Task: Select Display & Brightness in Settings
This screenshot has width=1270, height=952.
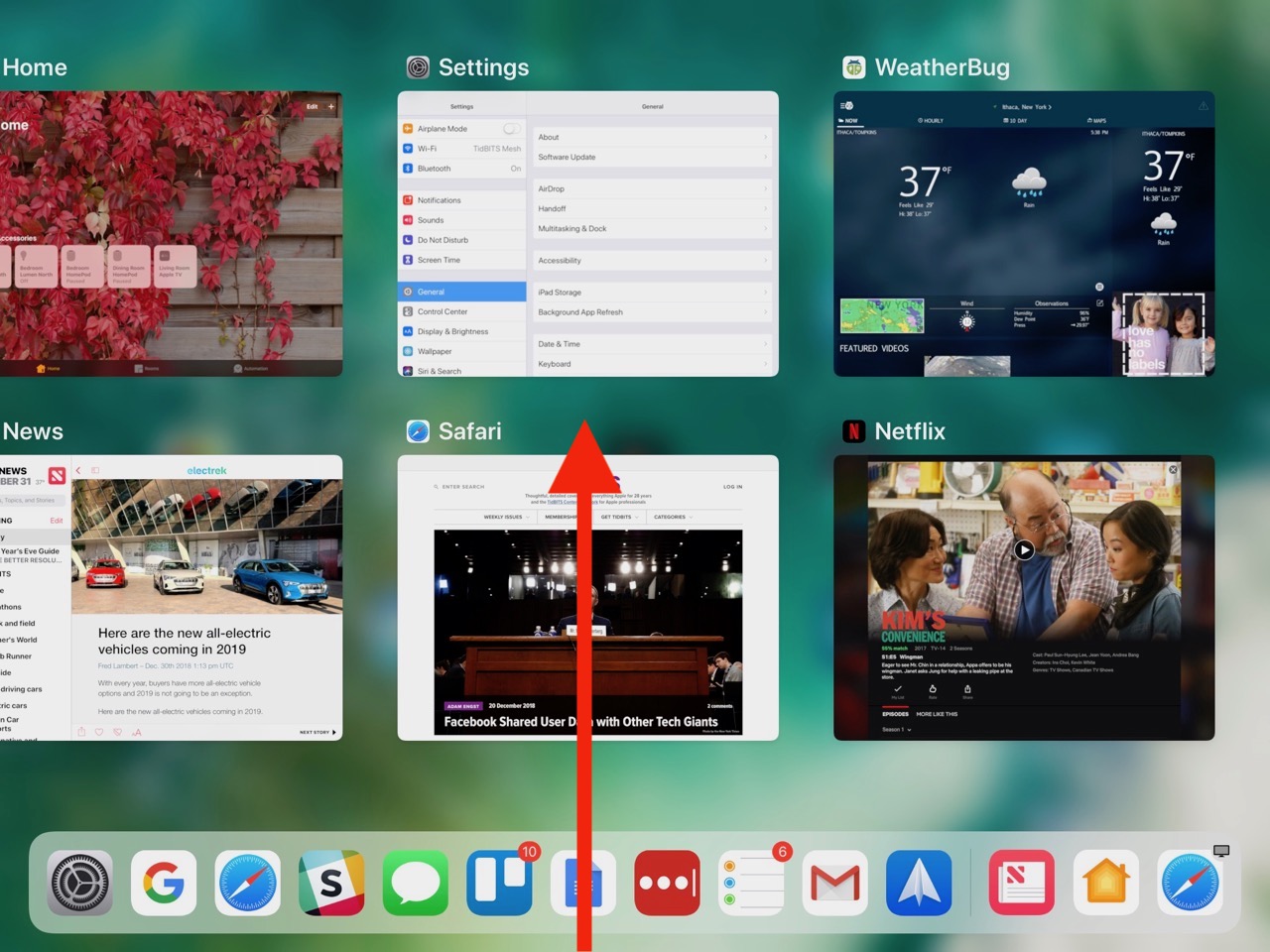Action: click(x=462, y=331)
